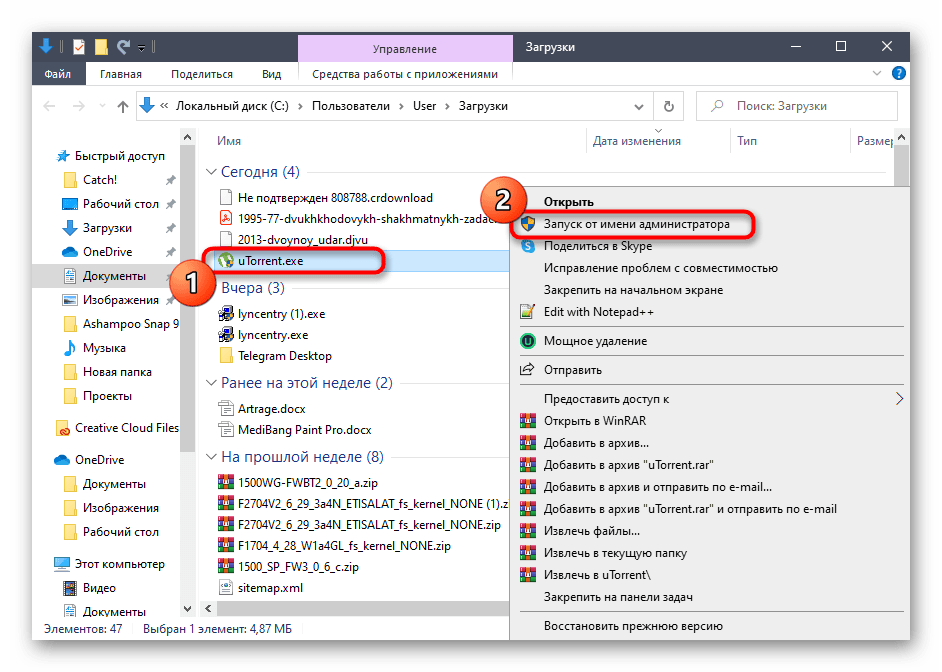Click the up-arrow navigation button
This screenshot has height=672, width=942.
click(123, 106)
